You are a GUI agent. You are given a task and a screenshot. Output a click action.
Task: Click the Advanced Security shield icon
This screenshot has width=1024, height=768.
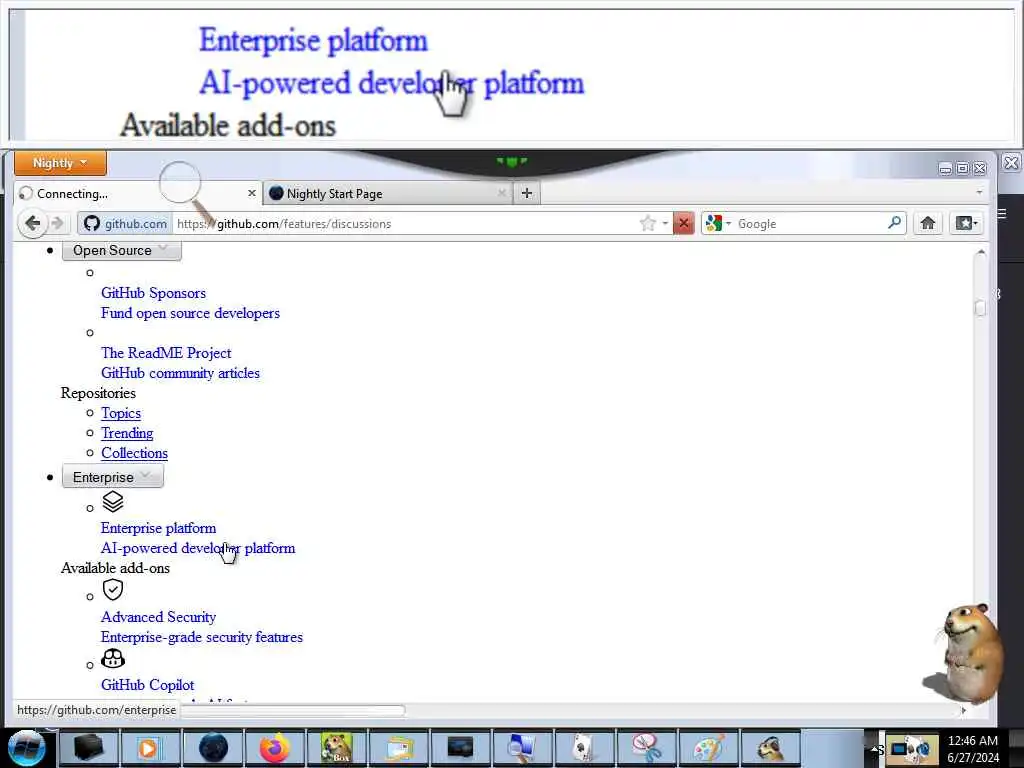click(x=113, y=590)
